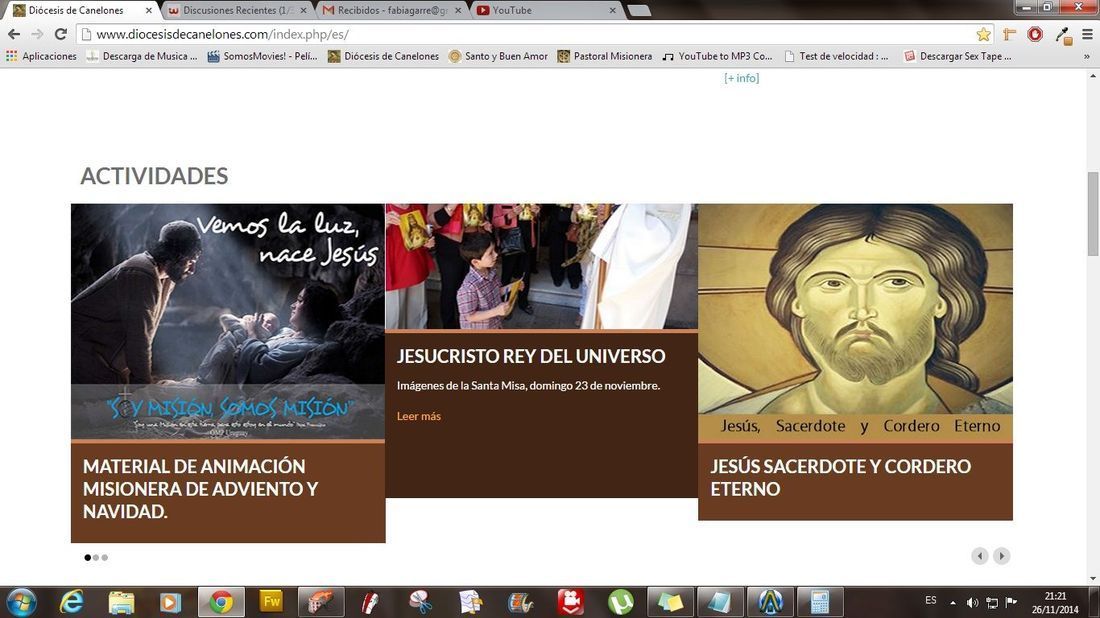
Task: Open Windows Explorer folder from taskbar
Action: point(121,602)
